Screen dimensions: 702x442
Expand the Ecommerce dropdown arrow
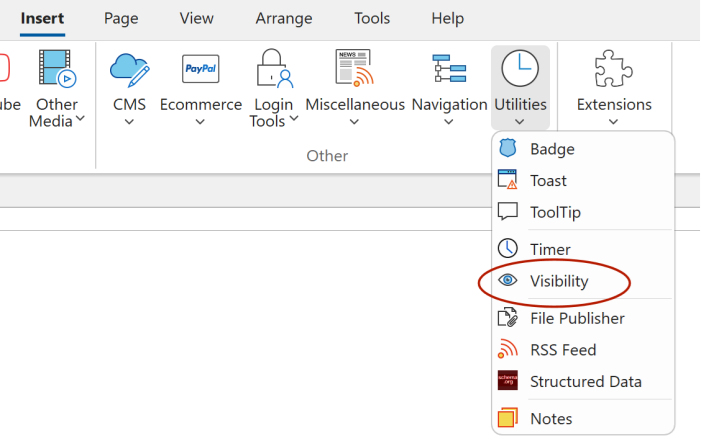click(x=200, y=123)
